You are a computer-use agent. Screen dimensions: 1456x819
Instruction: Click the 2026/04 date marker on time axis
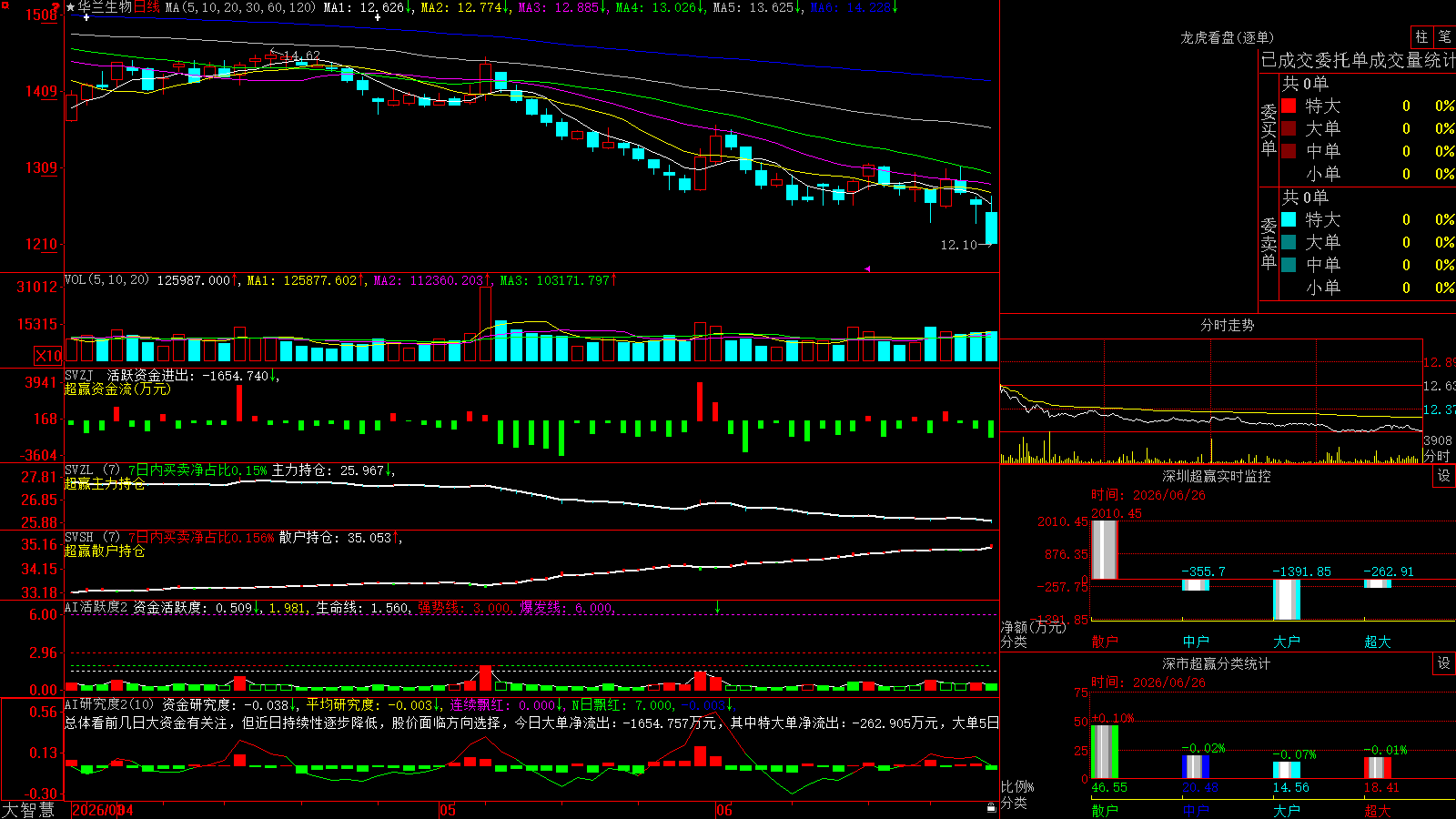point(102,810)
